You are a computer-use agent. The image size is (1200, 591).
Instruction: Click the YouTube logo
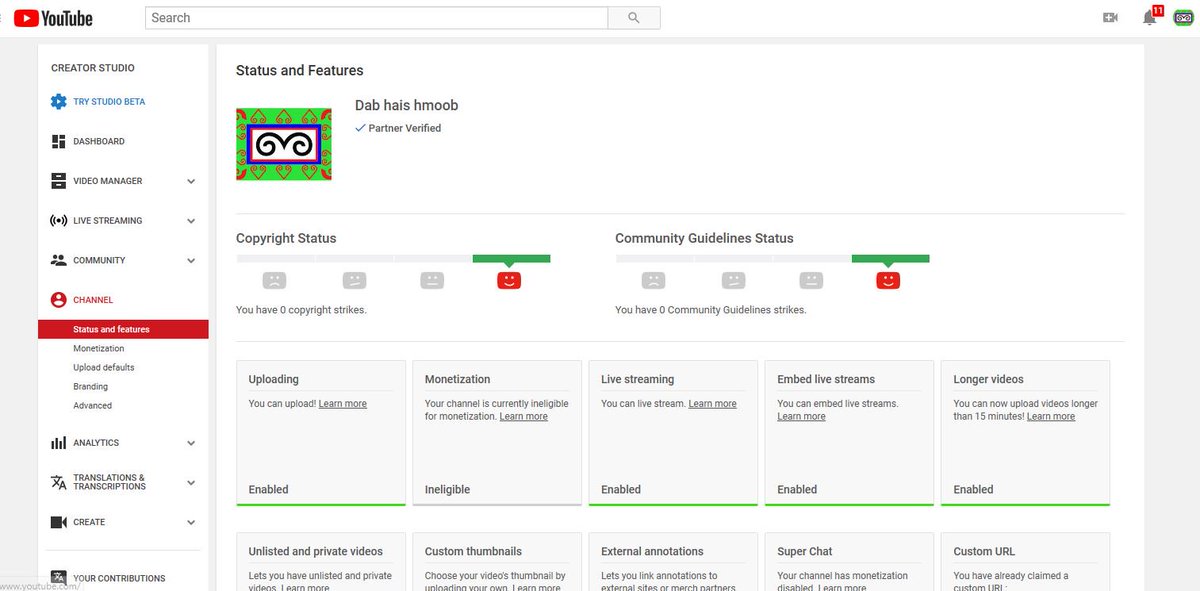point(53,18)
